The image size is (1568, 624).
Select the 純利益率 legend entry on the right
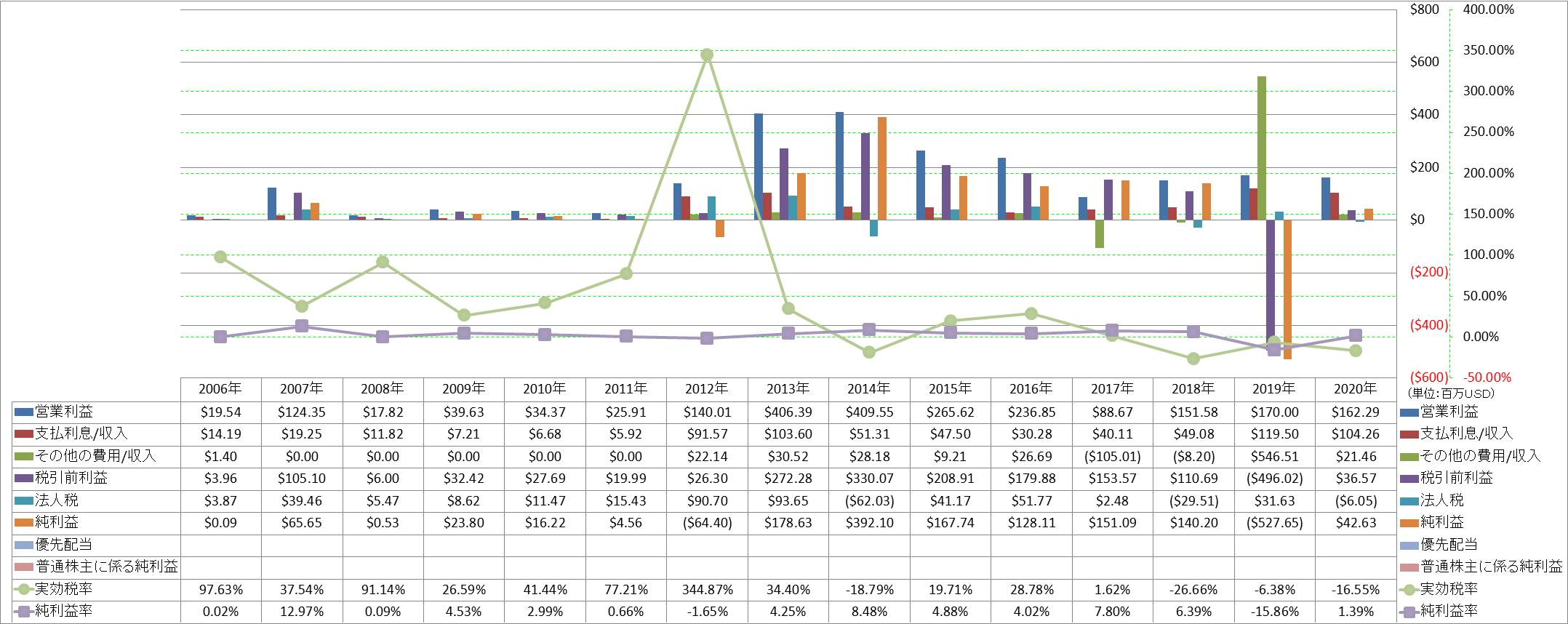point(1439,611)
